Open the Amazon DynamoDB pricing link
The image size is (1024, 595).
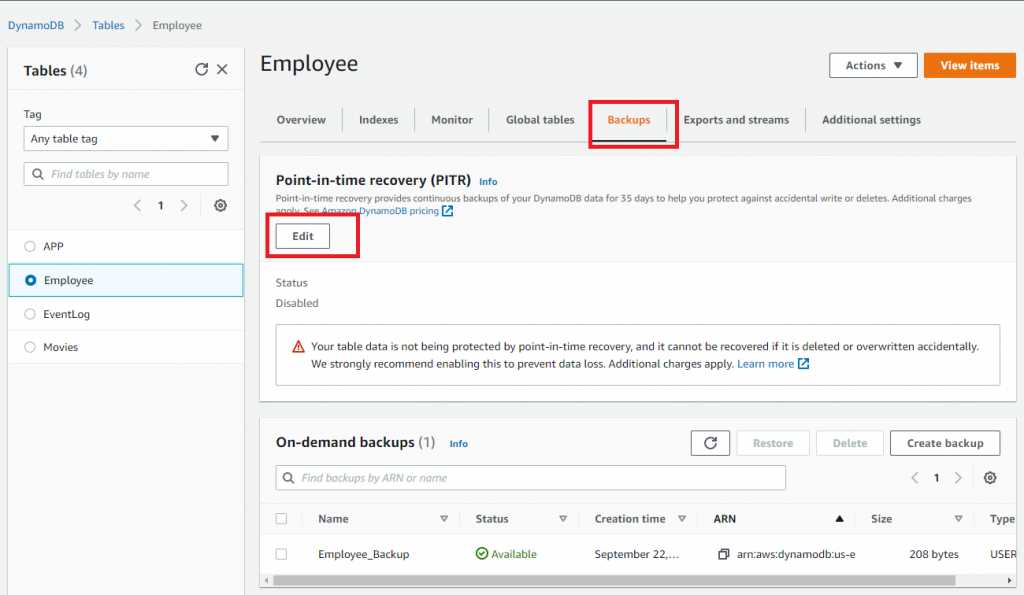tap(380, 211)
